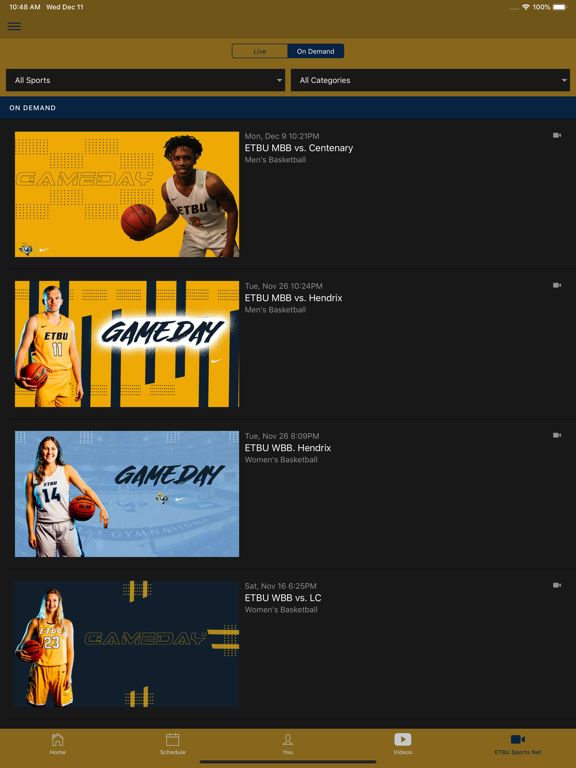This screenshot has height=768, width=576.
Task: Tap the Wed Dec 11 date in status bar
Action: click(x=65, y=7)
